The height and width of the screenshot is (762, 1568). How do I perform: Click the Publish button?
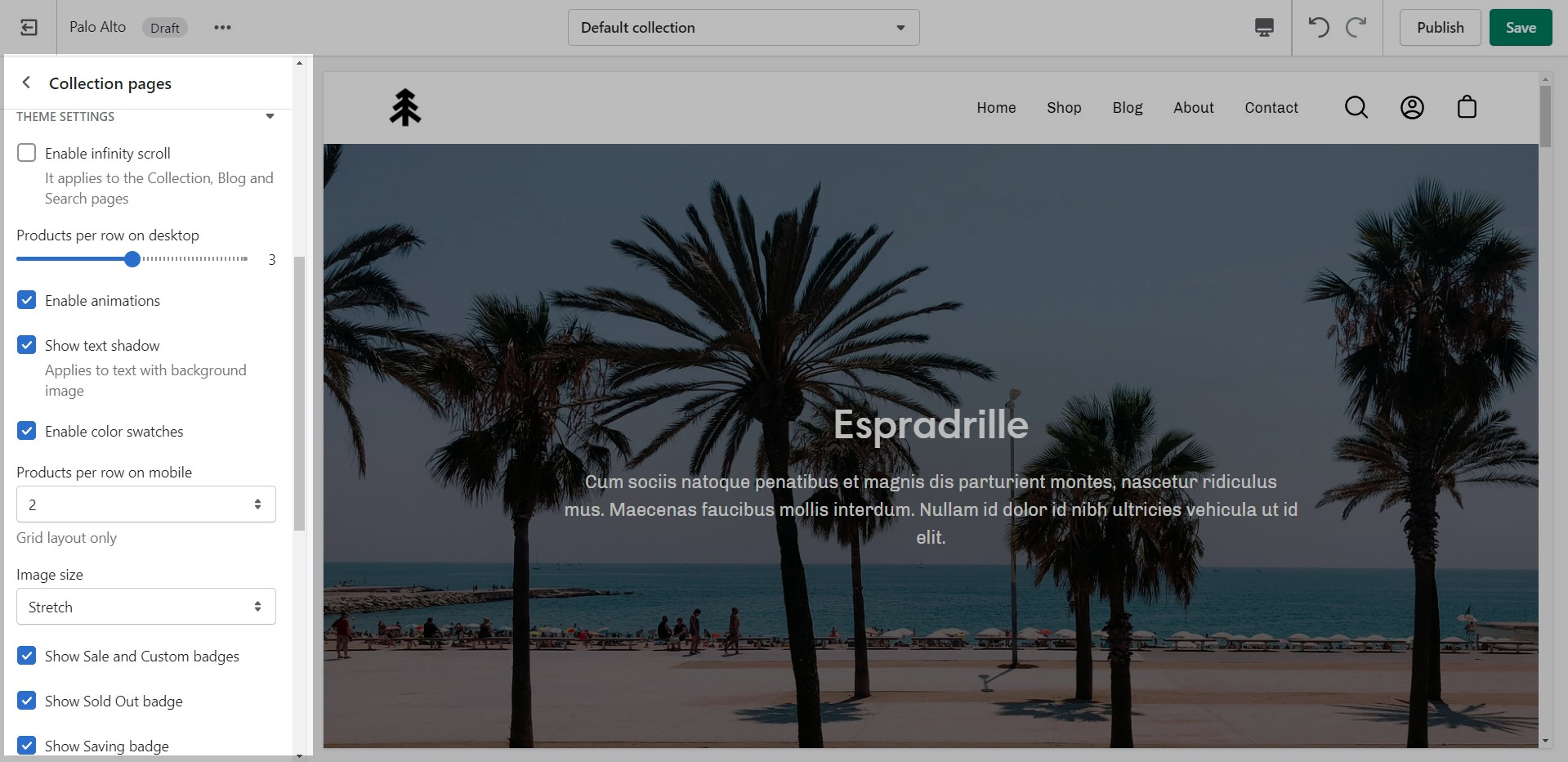click(x=1439, y=28)
